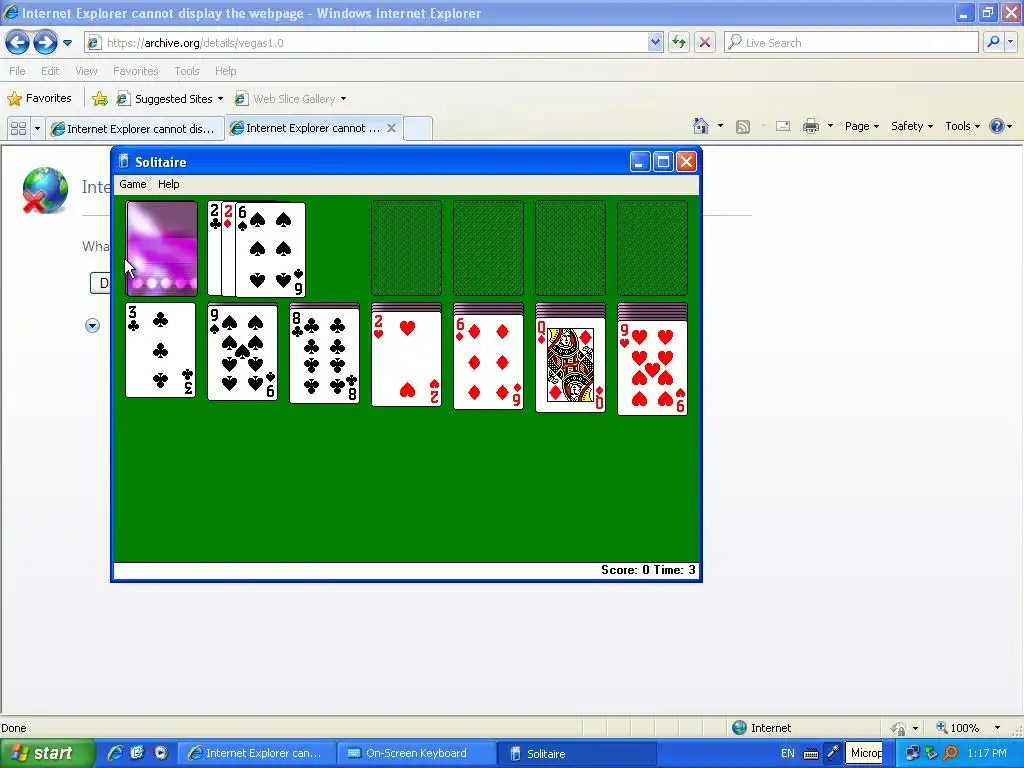The height and width of the screenshot is (768, 1024).
Task: Click the Solitaire title bar icon
Action: tap(123, 161)
